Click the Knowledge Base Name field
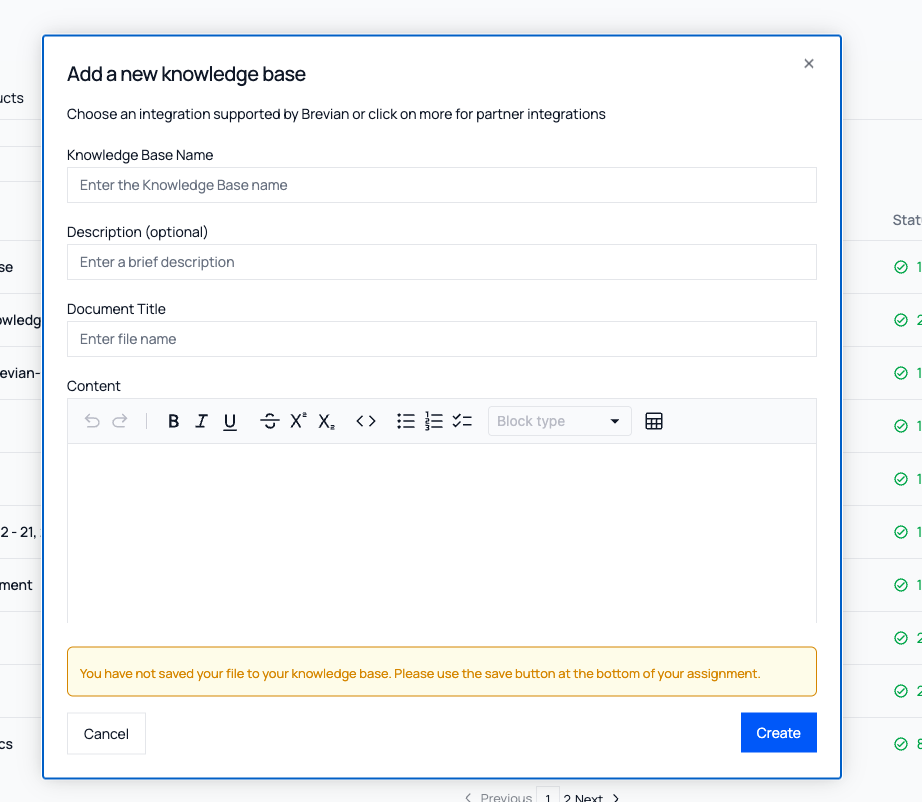 441,185
